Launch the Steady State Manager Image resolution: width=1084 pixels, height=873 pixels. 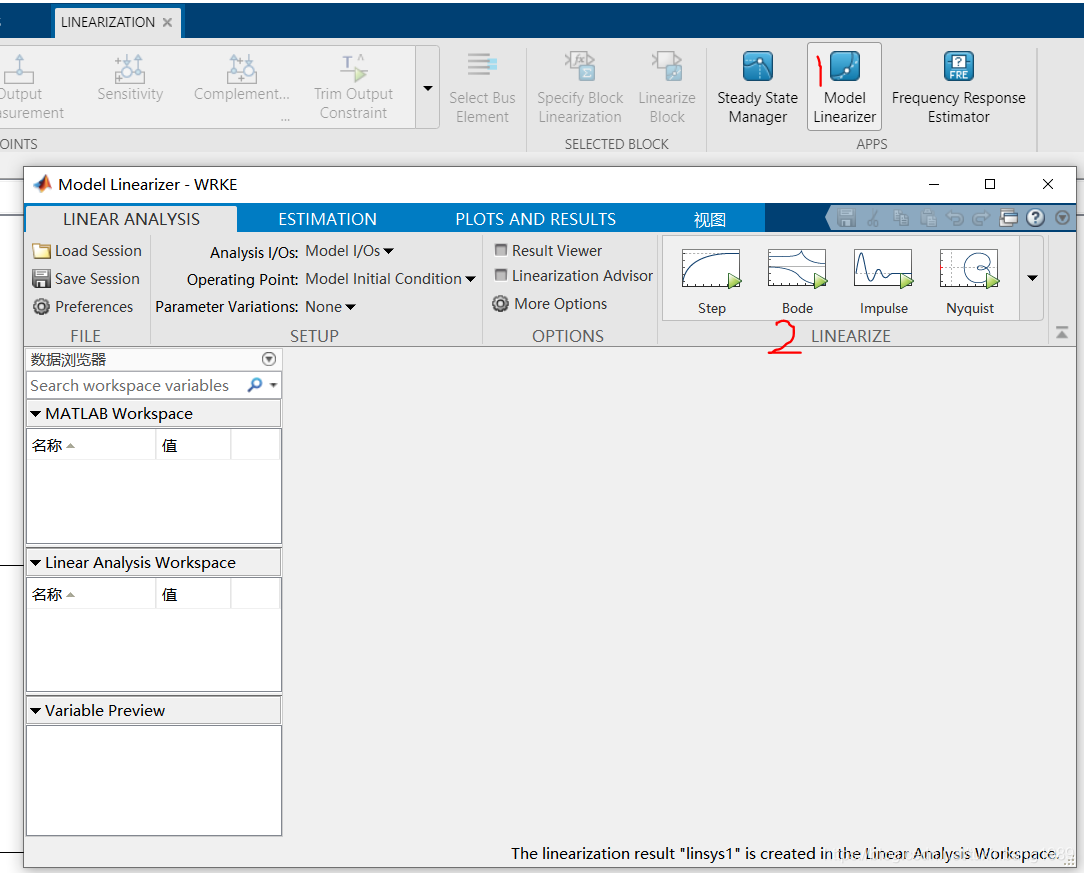tap(757, 85)
